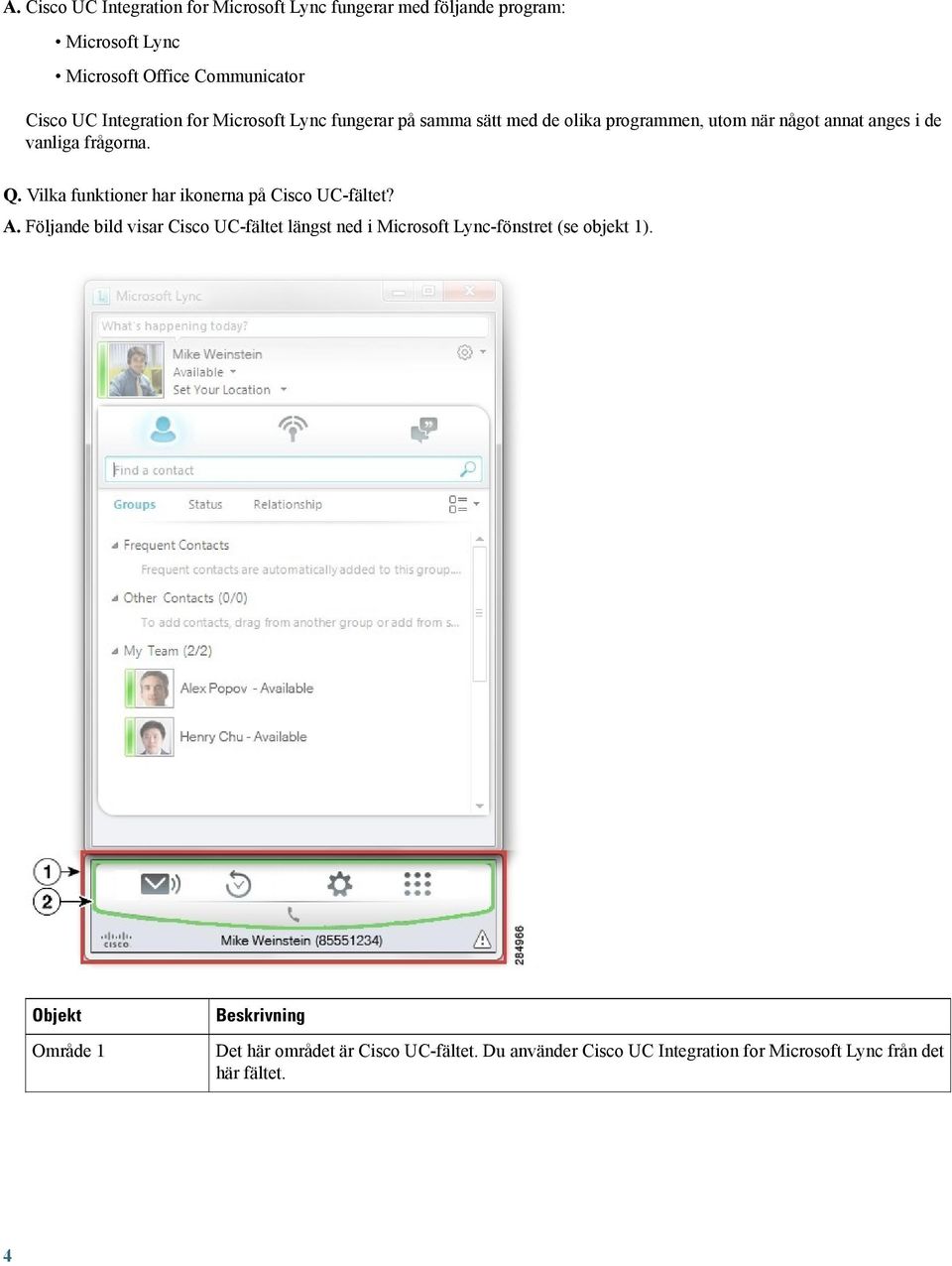Open the dial pad grid icon
The height and width of the screenshot is (1266, 952).
tap(417, 883)
